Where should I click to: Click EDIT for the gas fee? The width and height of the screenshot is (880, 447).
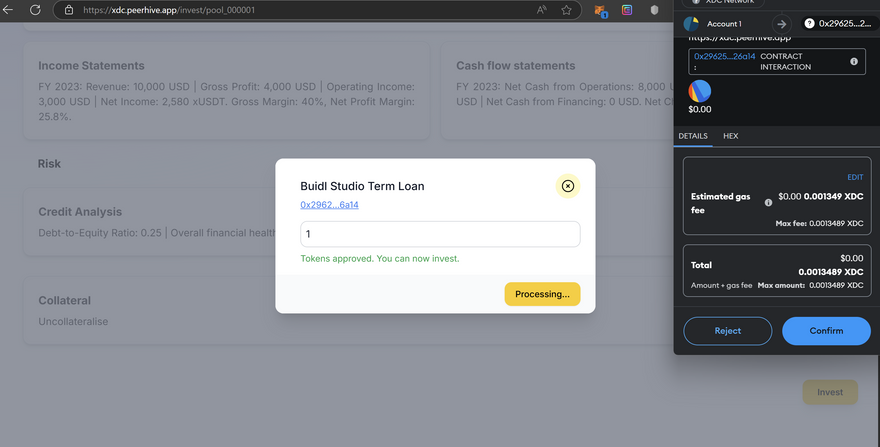(x=855, y=177)
